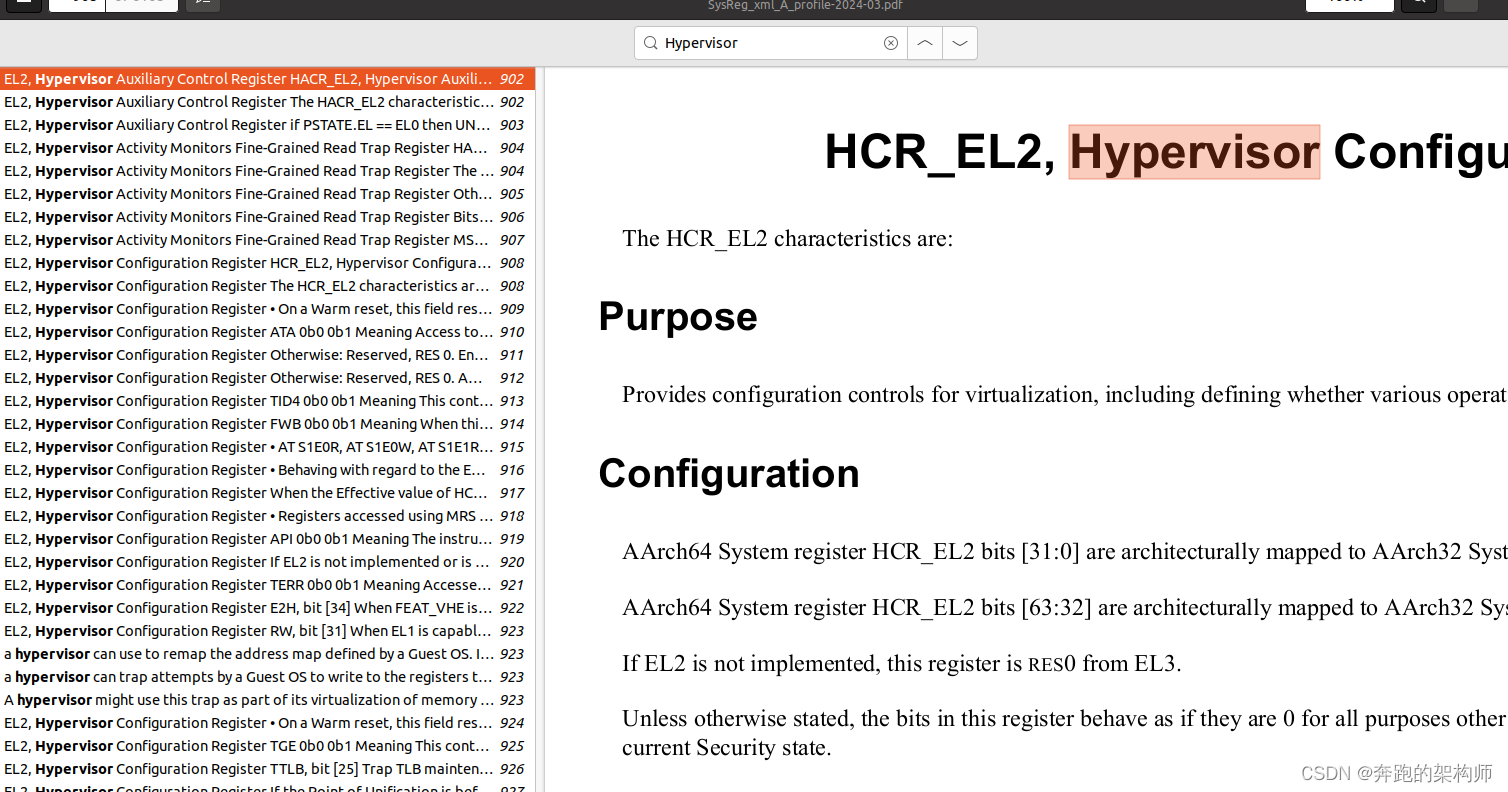Open the Tools dropdown in the header
The image size is (1508, 792).
click(140, 5)
